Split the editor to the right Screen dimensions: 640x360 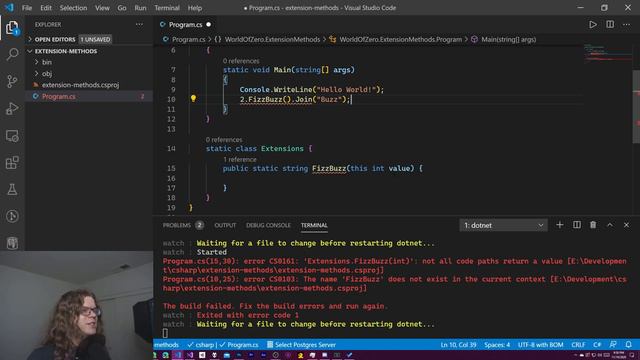click(610, 24)
